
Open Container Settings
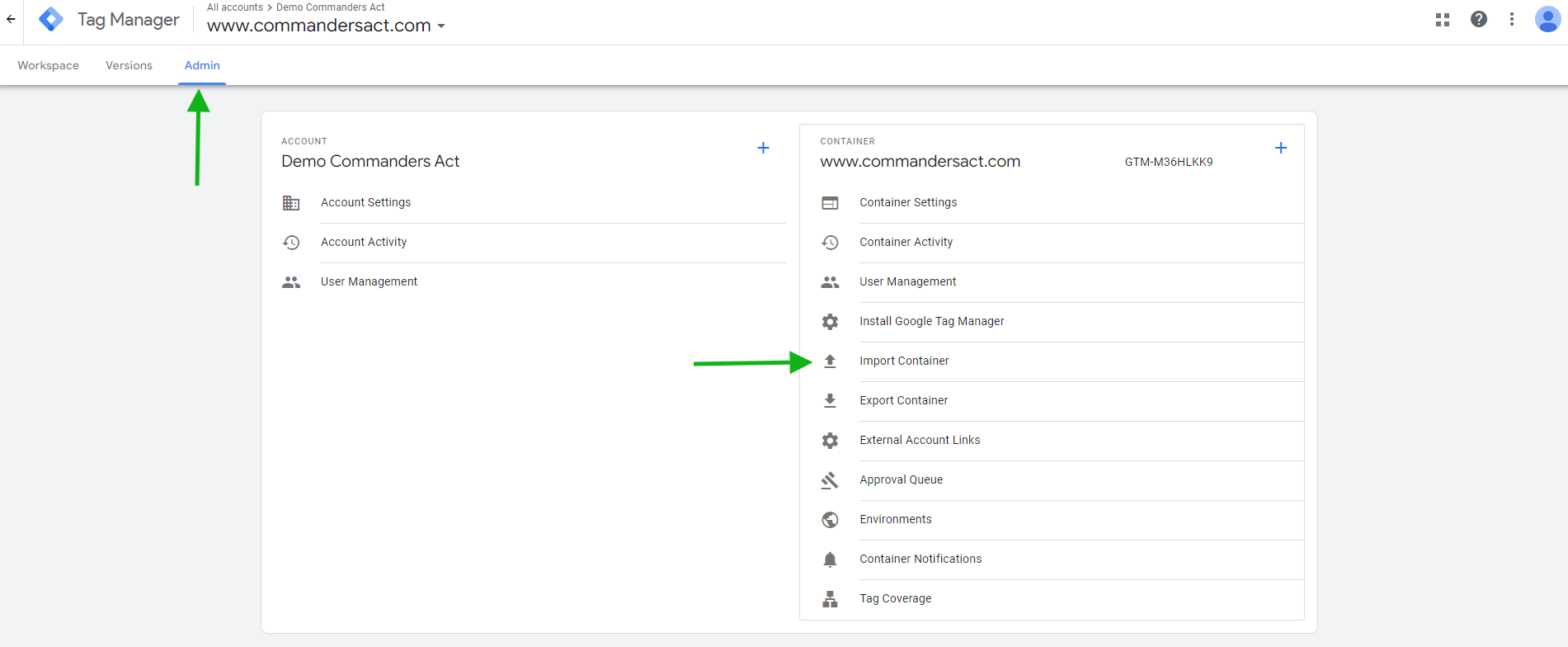tap(908, 202)
